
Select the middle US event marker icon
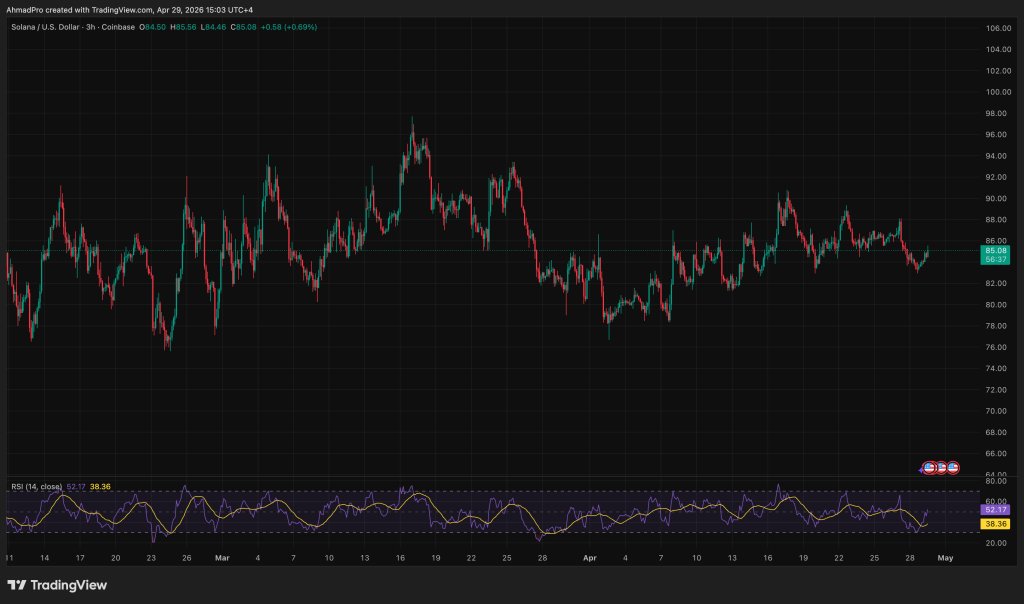pyautogui.click(x=941, y=467)
